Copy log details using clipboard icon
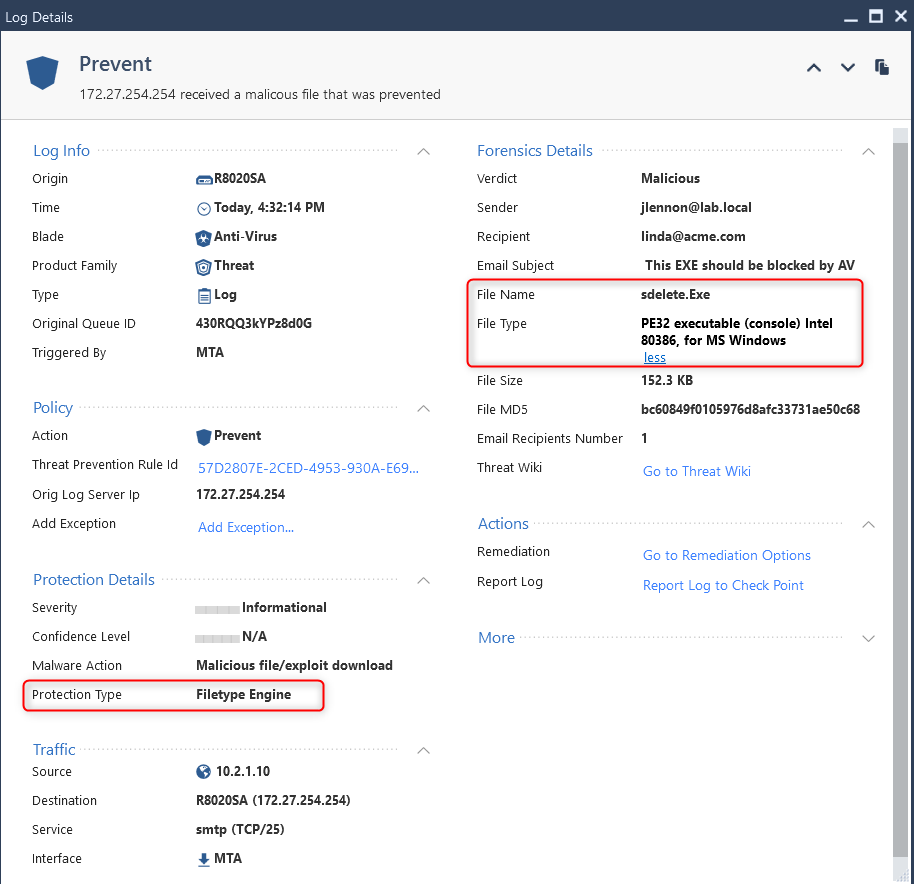Image resolution: width=914 pixels, height=884 pixels. pos(882,67)
